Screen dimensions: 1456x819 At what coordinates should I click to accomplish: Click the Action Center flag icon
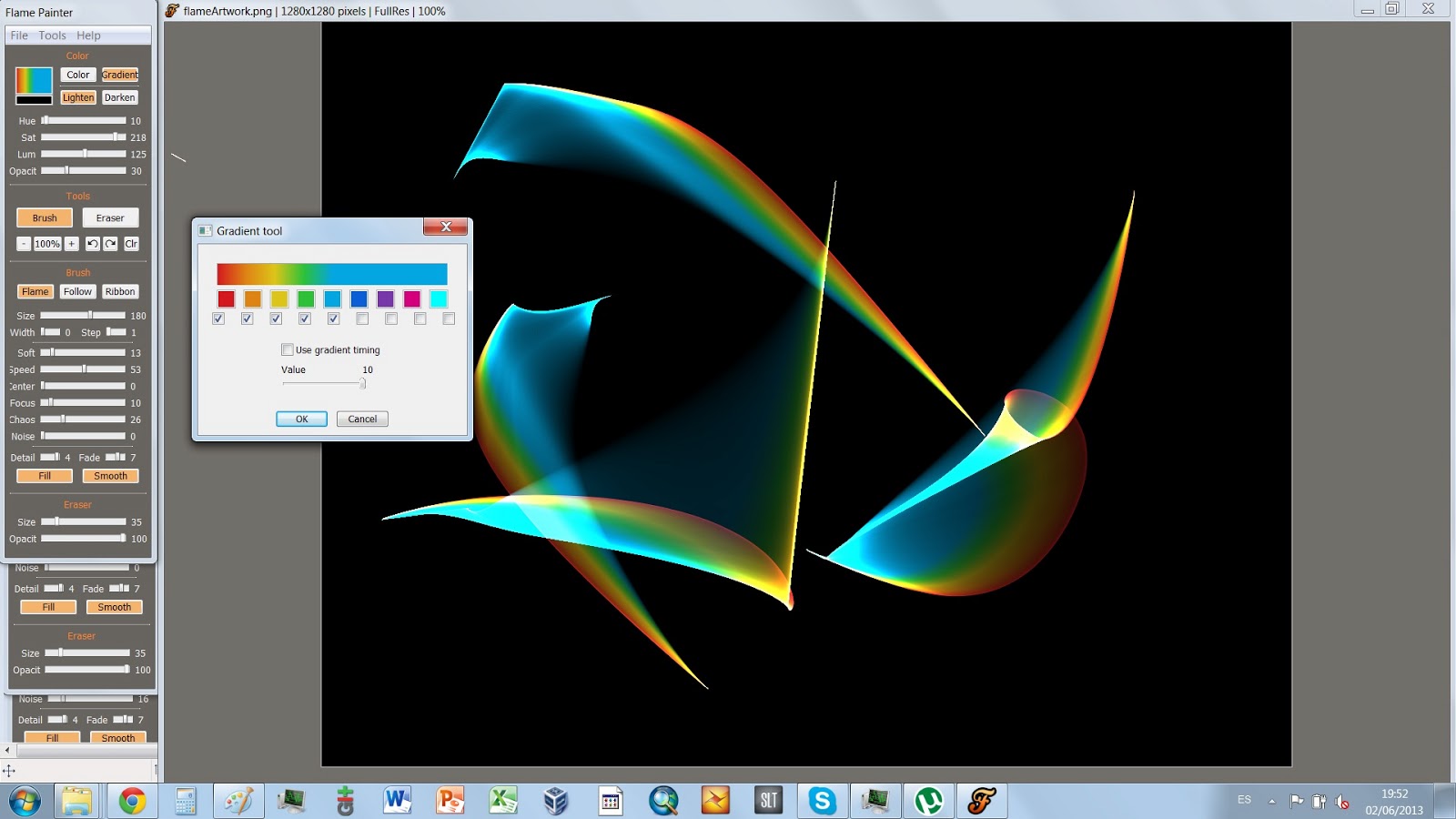pos(1296,801)
